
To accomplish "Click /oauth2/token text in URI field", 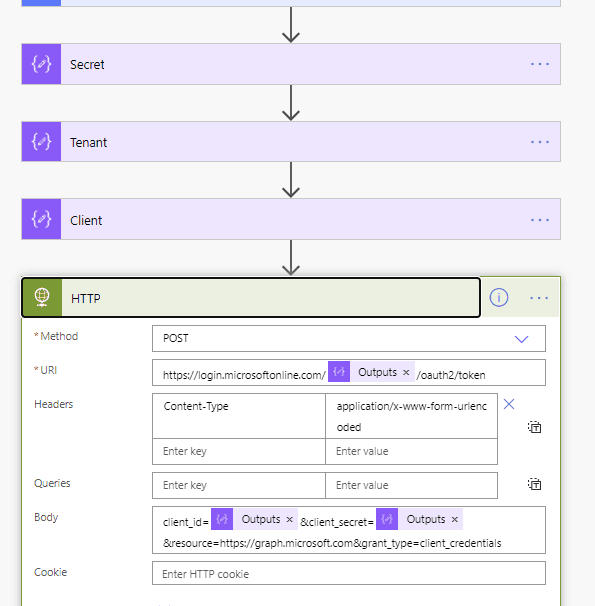I will pyautogui.click(x=450, y=375).
